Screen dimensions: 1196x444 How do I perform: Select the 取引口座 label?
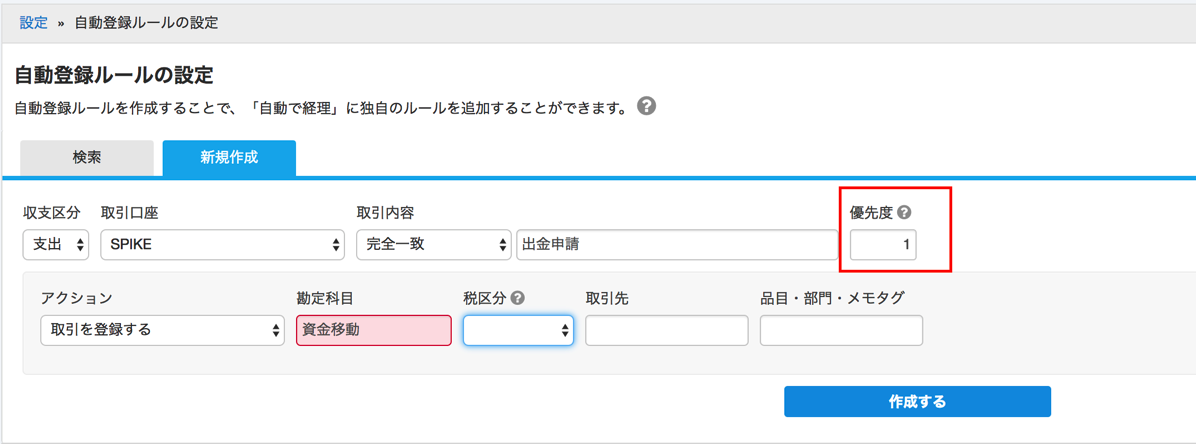click(x=130, y=213)
